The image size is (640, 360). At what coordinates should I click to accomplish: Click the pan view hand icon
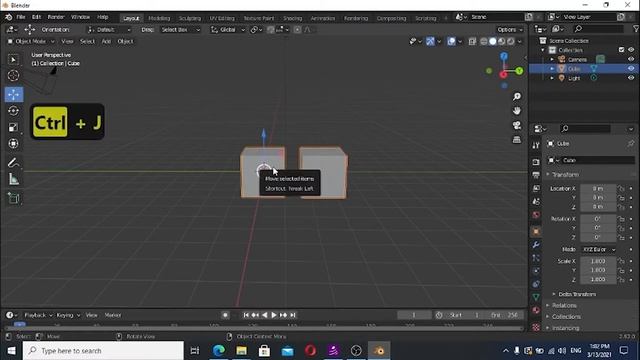click(x=517, y=111)
